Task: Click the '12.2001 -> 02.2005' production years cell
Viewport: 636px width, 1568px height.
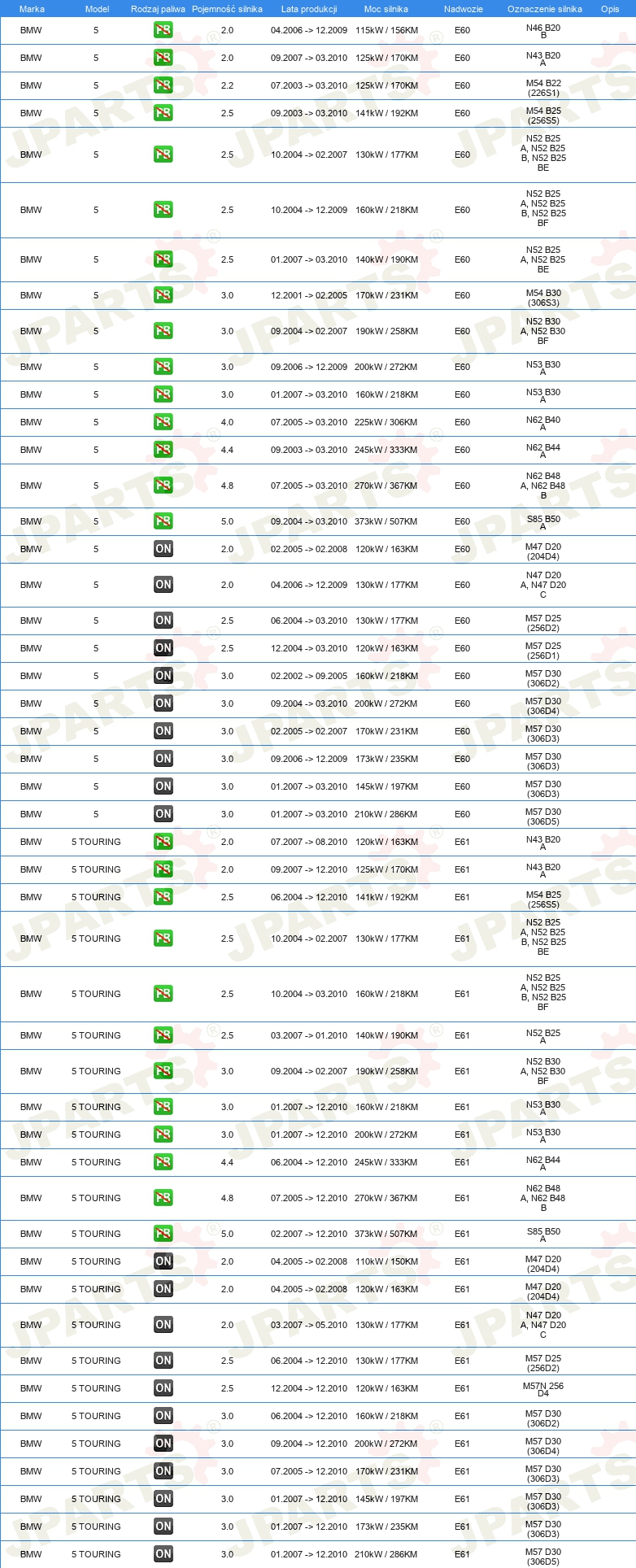Action: pyautogui.click(x=309, y=295)
